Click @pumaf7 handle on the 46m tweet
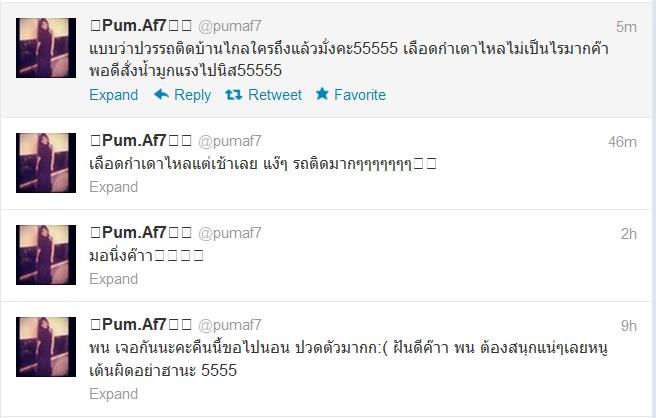Viewport: 656px width, 418px height. [230, 141]
